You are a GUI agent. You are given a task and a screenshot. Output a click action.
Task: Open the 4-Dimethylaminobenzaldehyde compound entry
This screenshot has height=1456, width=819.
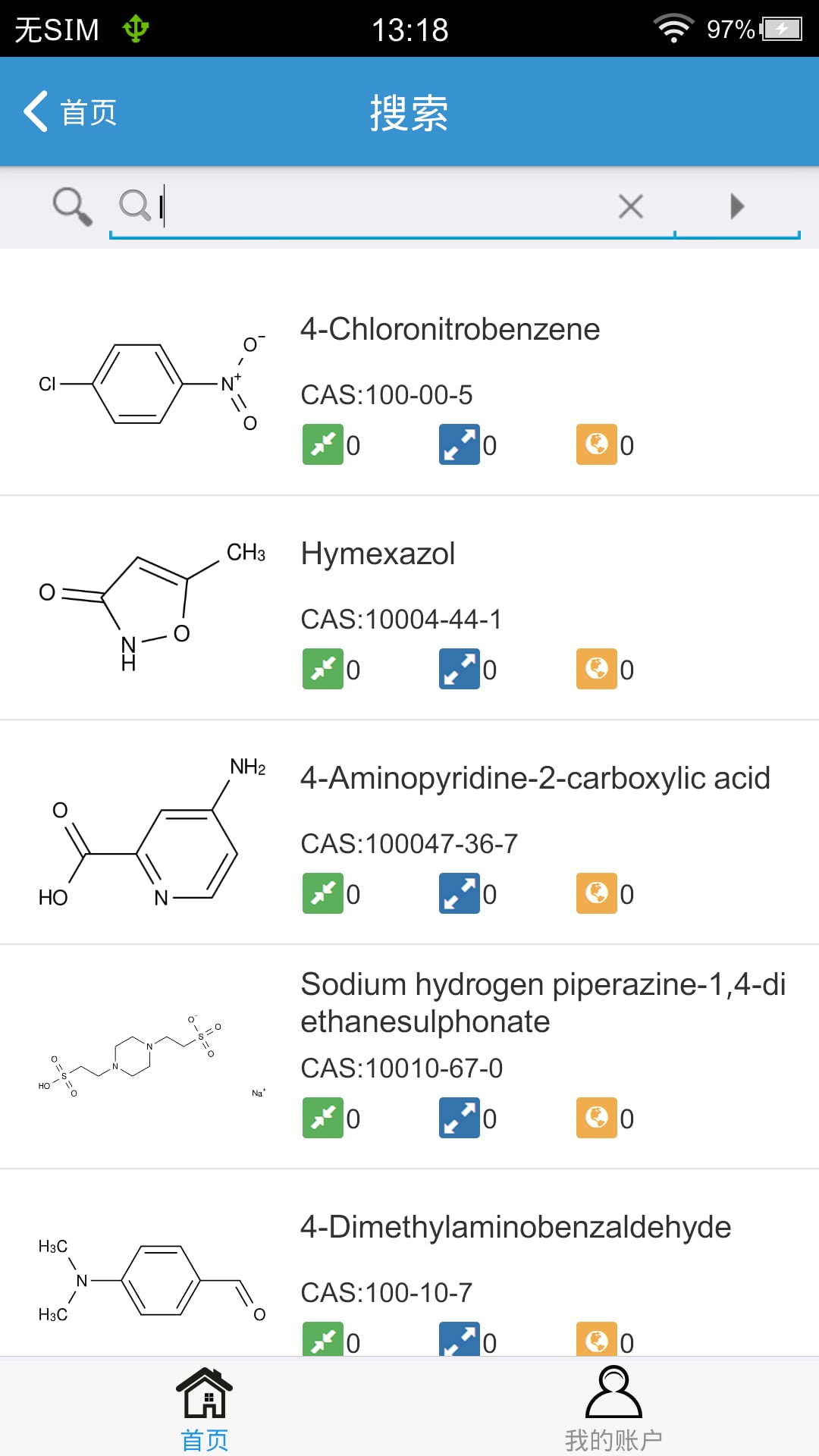coord(409,1263)
